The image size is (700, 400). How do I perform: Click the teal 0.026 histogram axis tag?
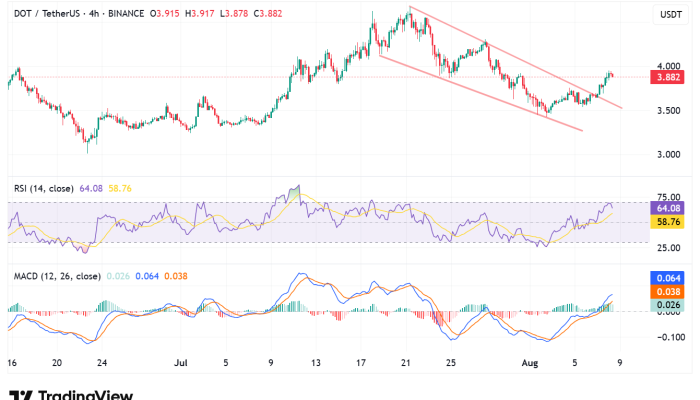[667, 305]
